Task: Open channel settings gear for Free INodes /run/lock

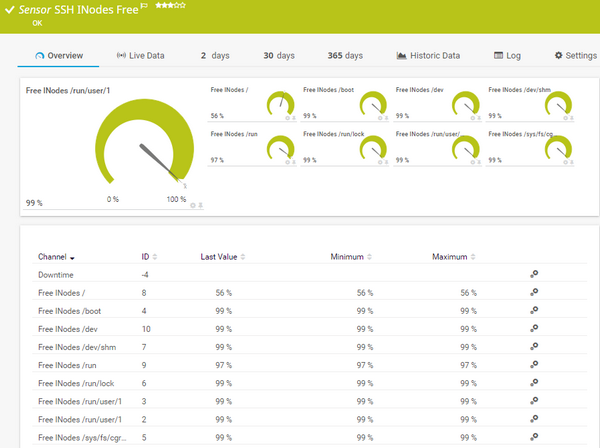Action: click(534, 383)
